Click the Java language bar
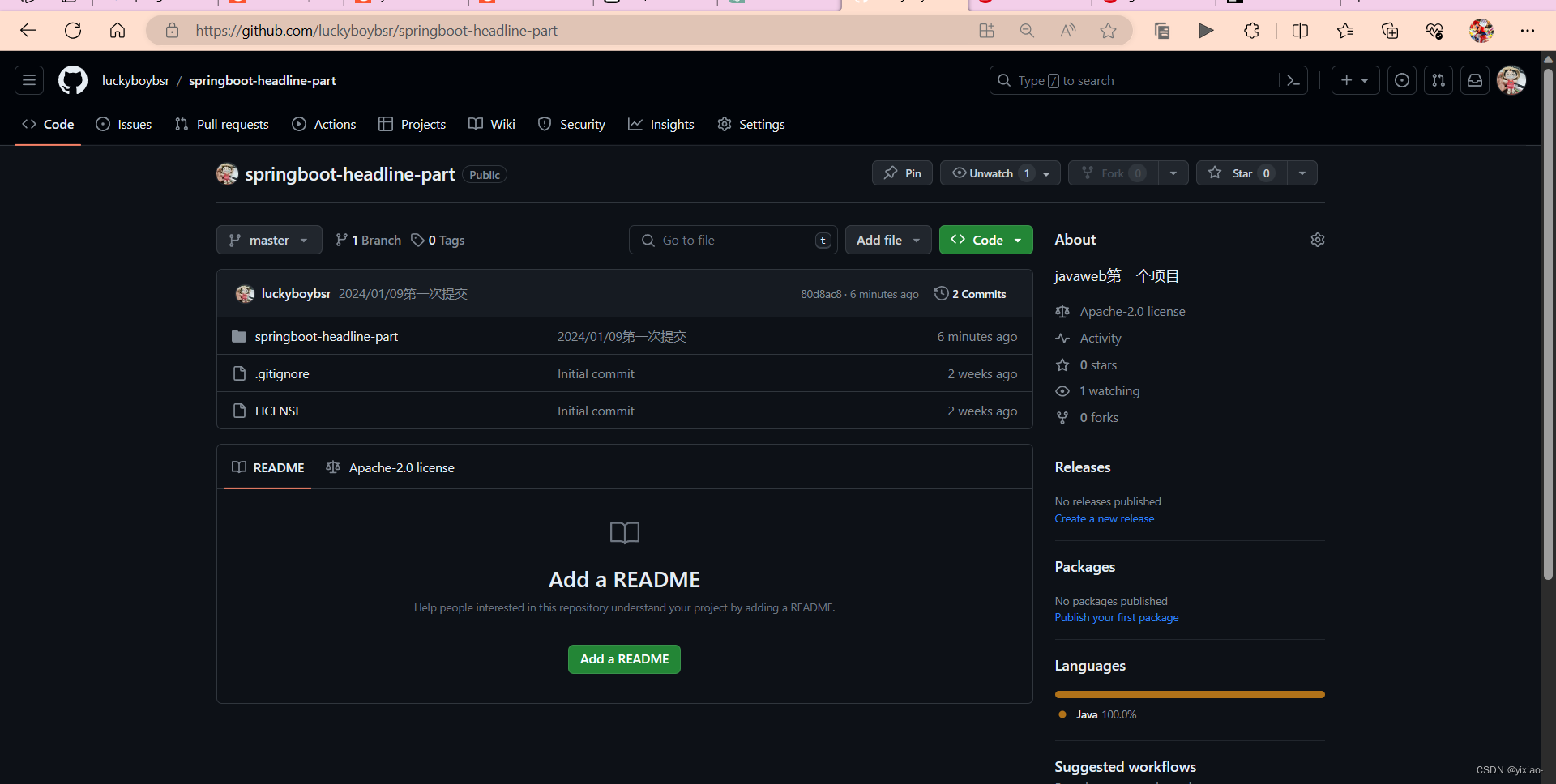1556x784 pixels. (1190, 694)
